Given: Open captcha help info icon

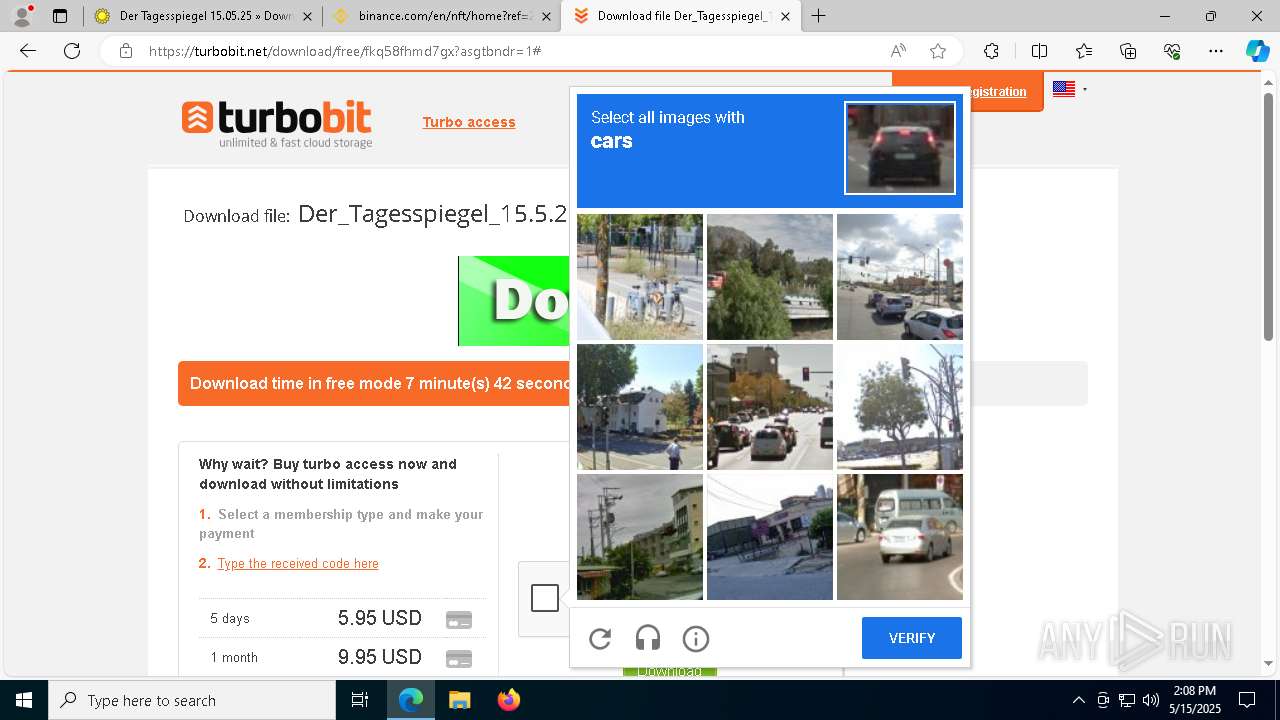Looking at the screenshot, I should (696, 638).
